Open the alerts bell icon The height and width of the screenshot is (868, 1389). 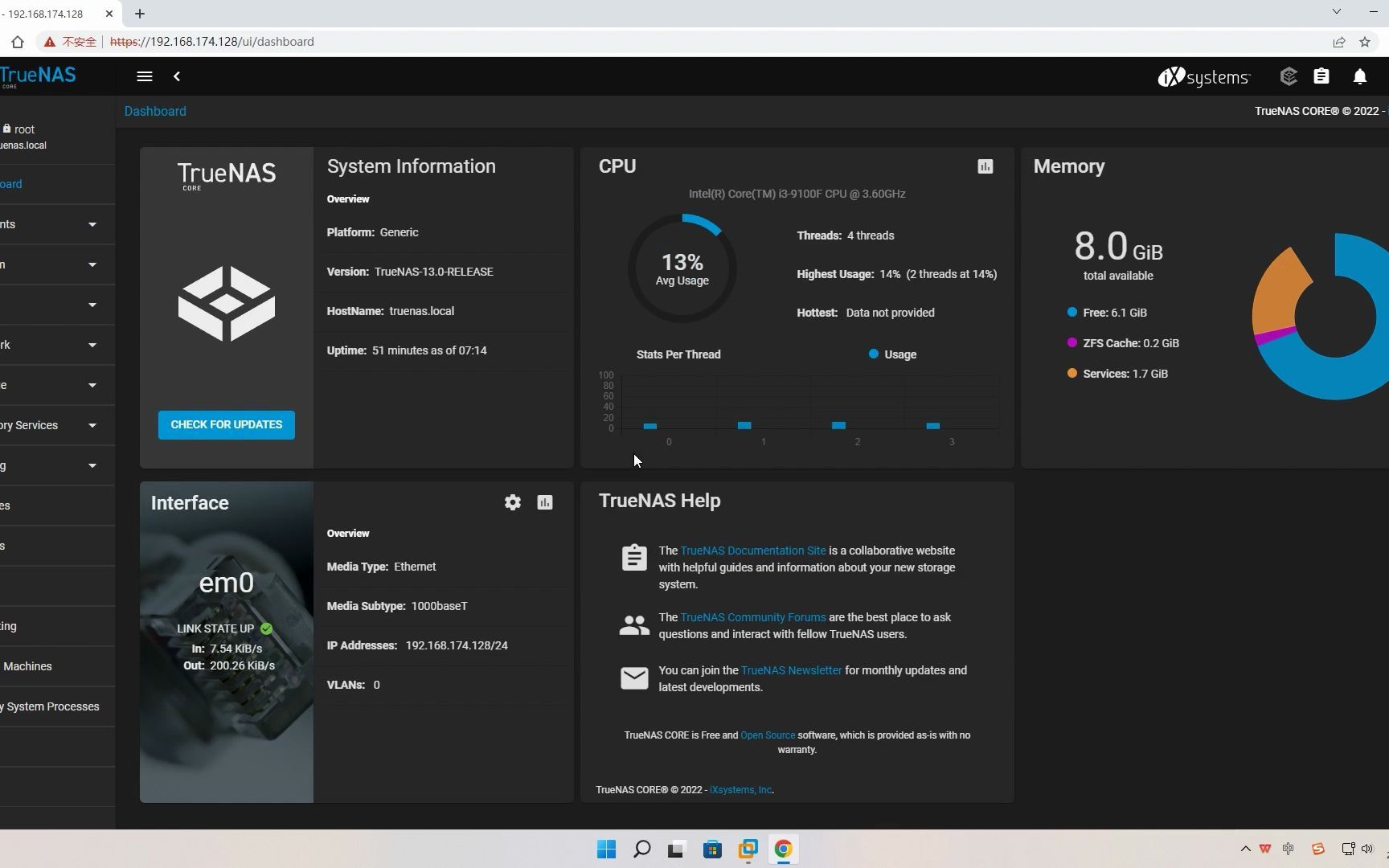pyautogui.click(x=1360, y=76)
